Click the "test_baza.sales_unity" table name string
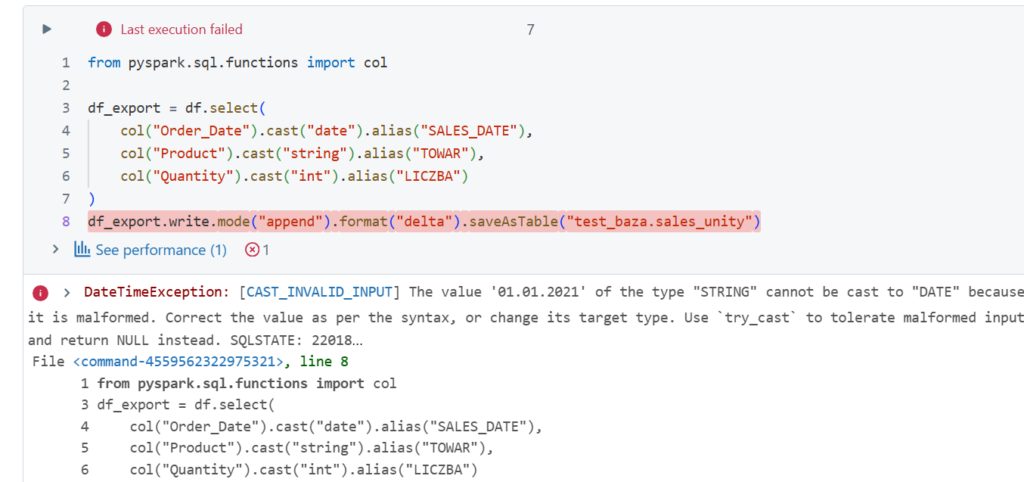 [x=660, y=221]
